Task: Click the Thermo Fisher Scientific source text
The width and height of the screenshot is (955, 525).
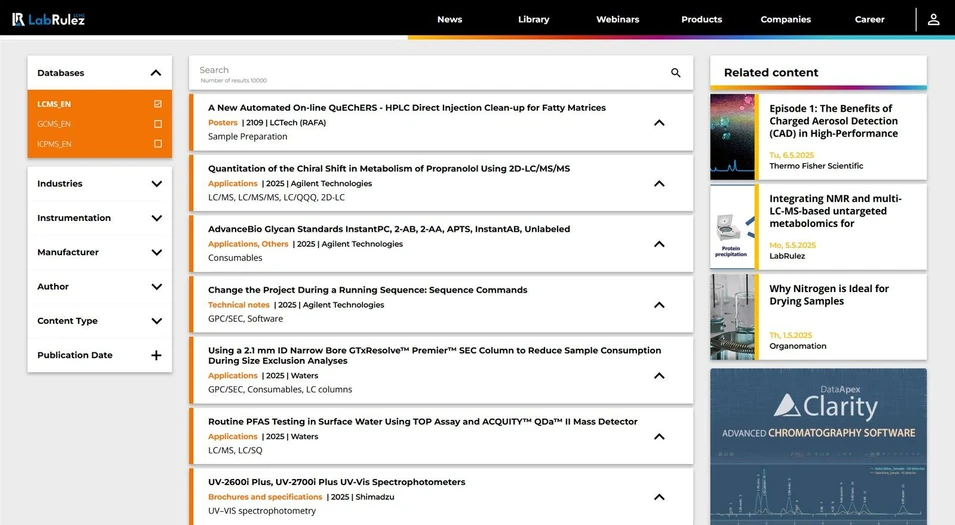Action: (x=816, y=166)
